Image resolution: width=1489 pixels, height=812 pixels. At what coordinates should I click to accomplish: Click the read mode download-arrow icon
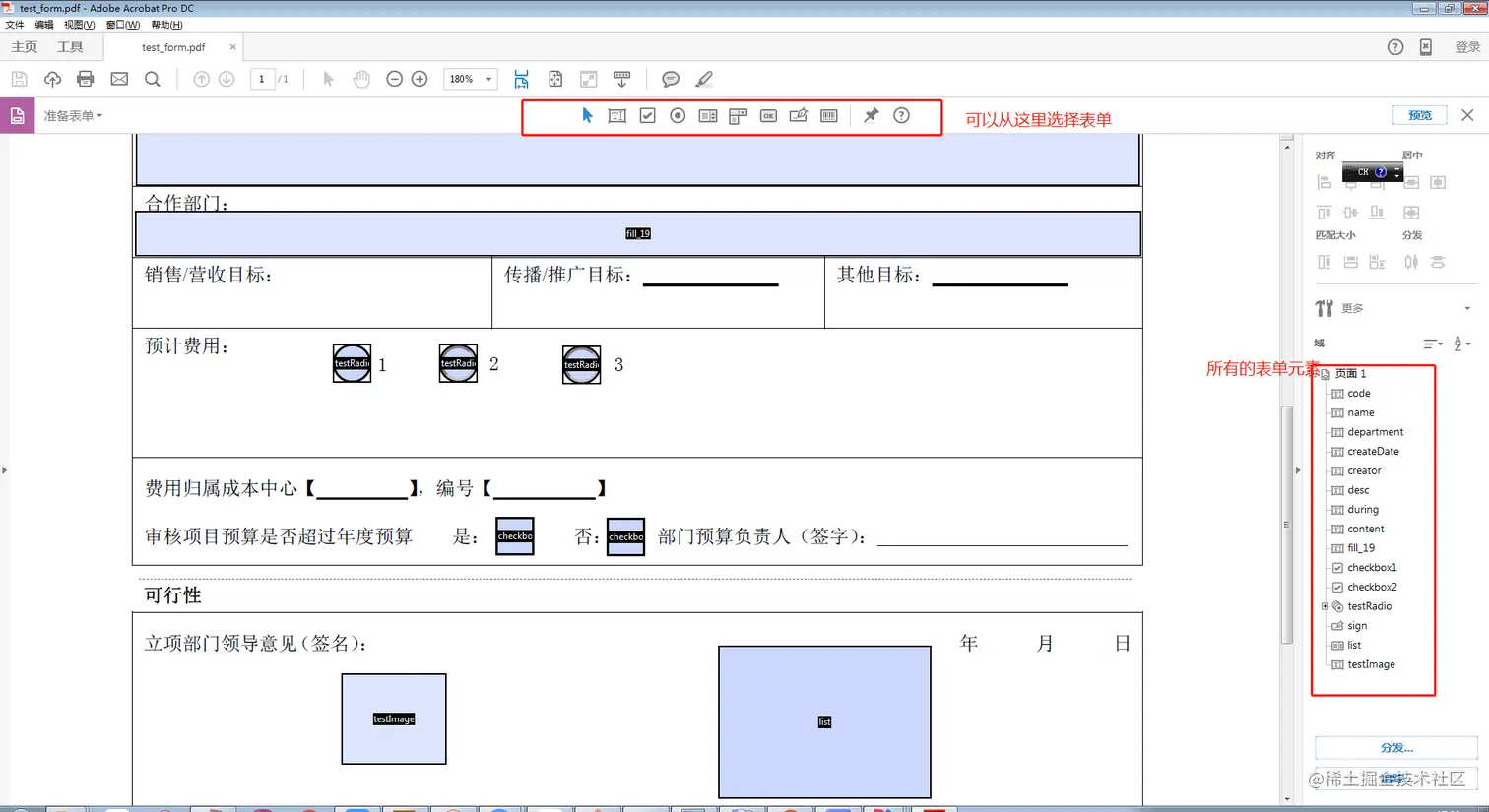621,79
